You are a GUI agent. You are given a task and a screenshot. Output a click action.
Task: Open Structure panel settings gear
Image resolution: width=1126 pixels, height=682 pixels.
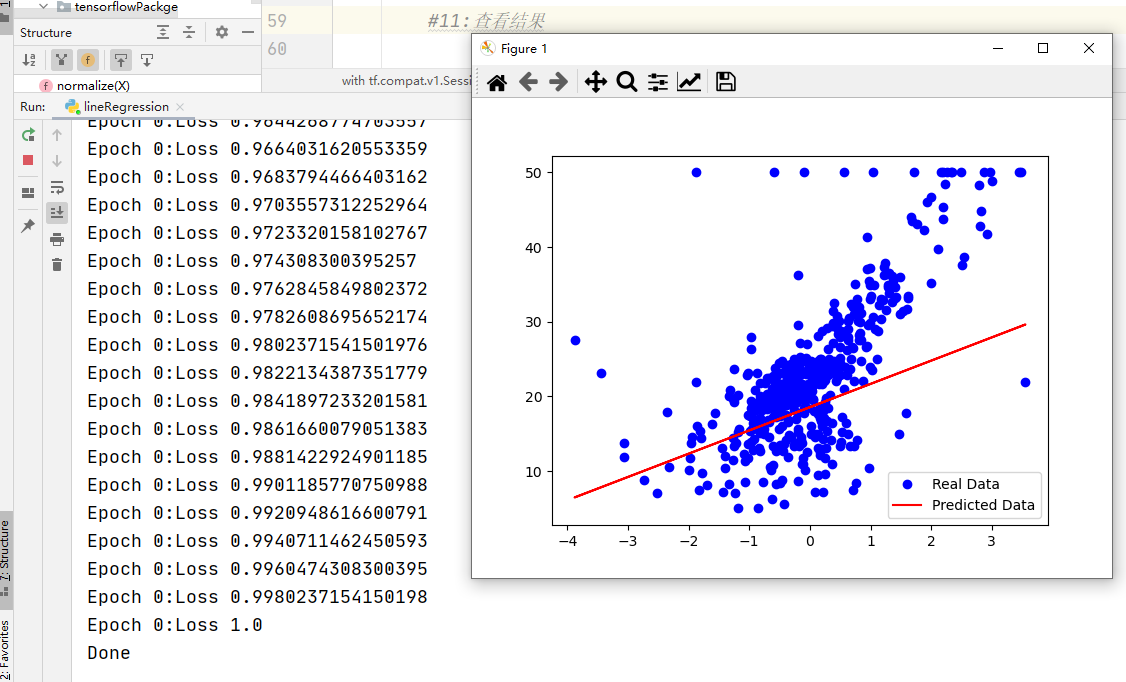coord(222,32)
